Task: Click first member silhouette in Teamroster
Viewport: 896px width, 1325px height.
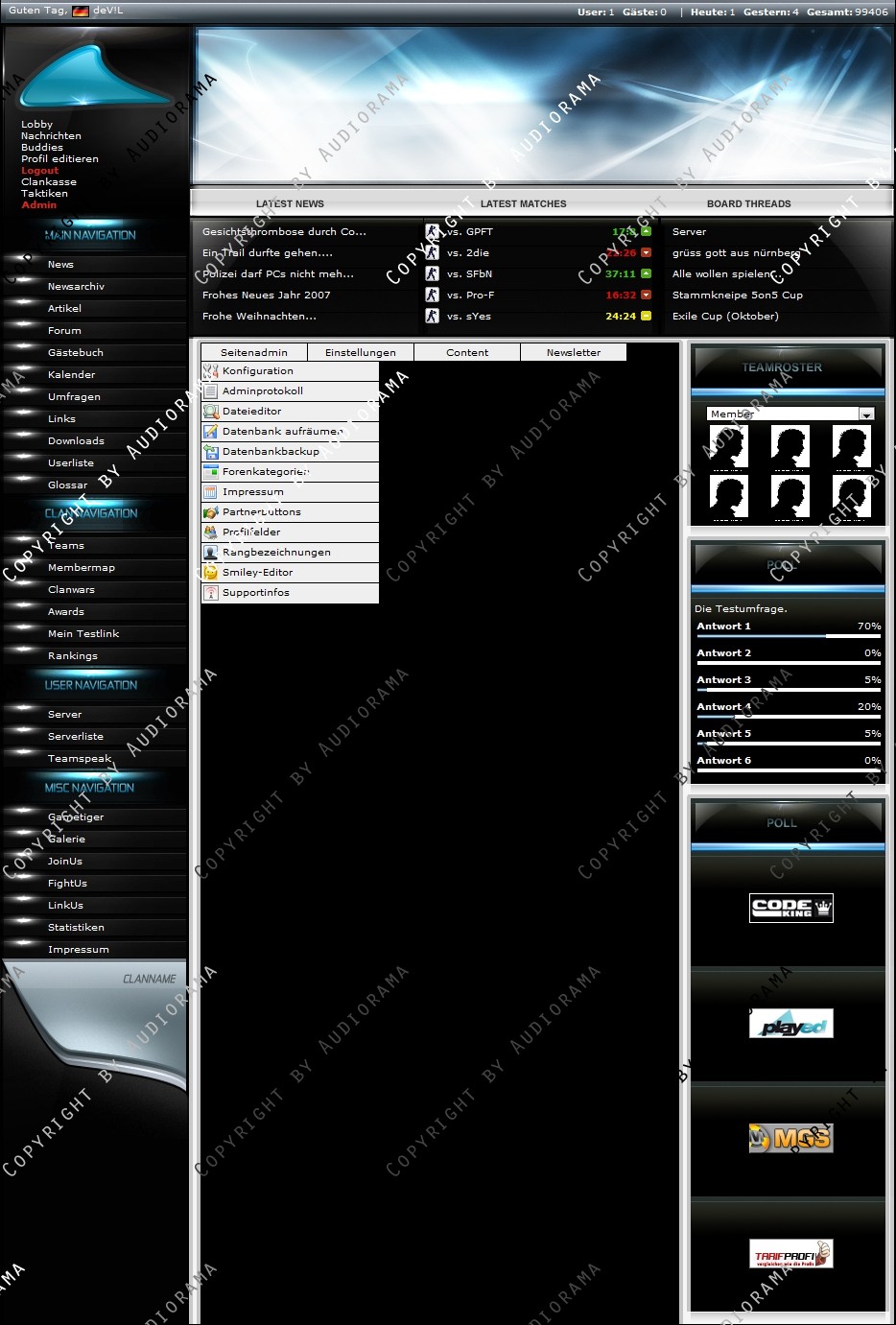Action: pyautogui.click(x=728, y=447)
